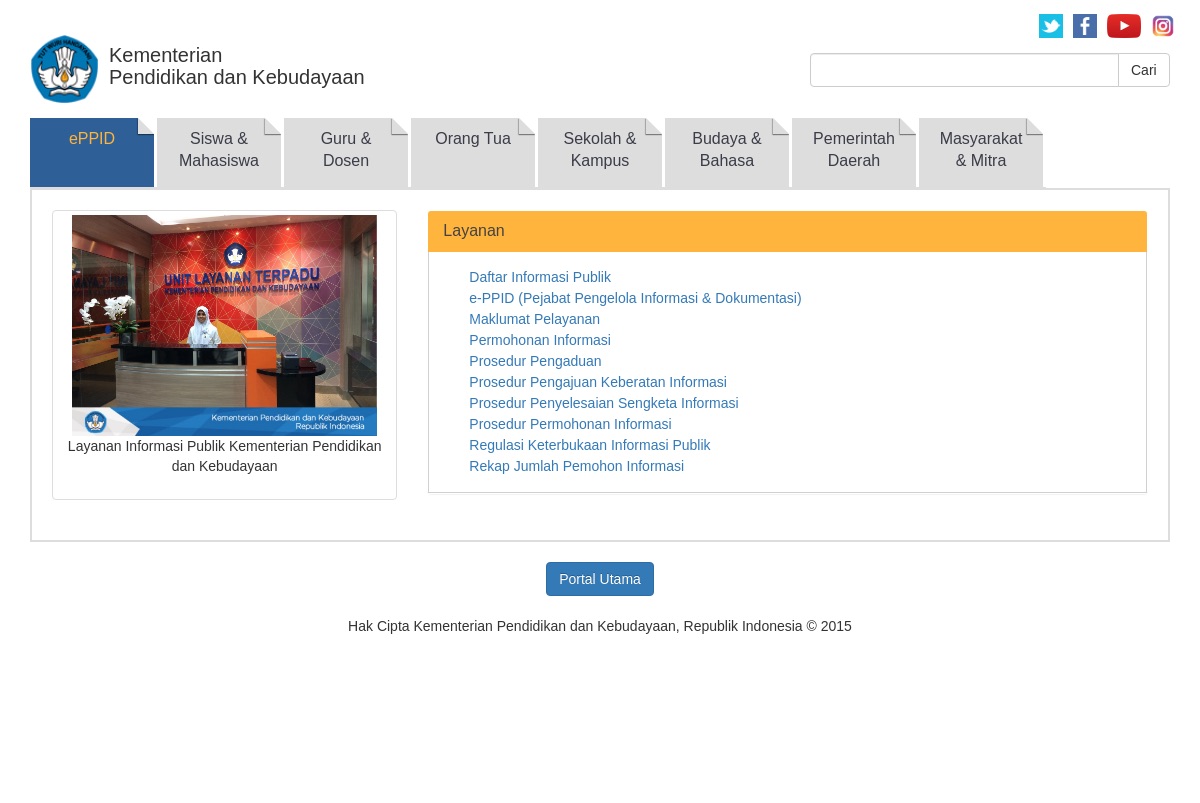
Task: Open Maklumat Pelayanan link
Action: click(x=534, y=319)
